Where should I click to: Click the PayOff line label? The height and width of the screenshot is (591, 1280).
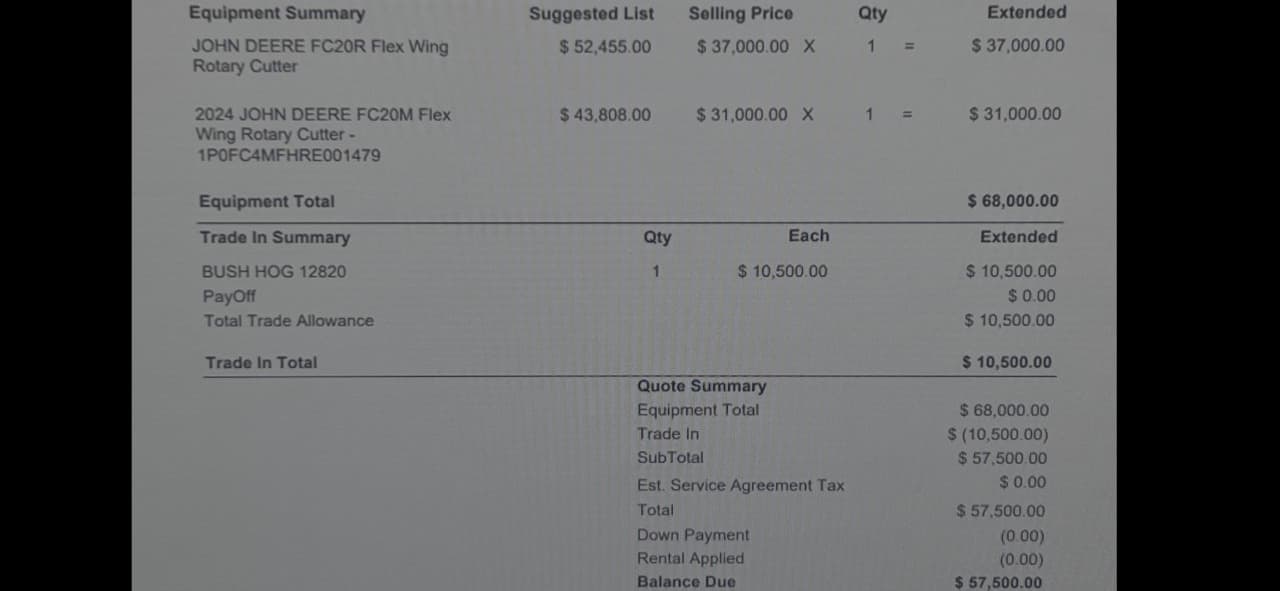click(229, 296)
